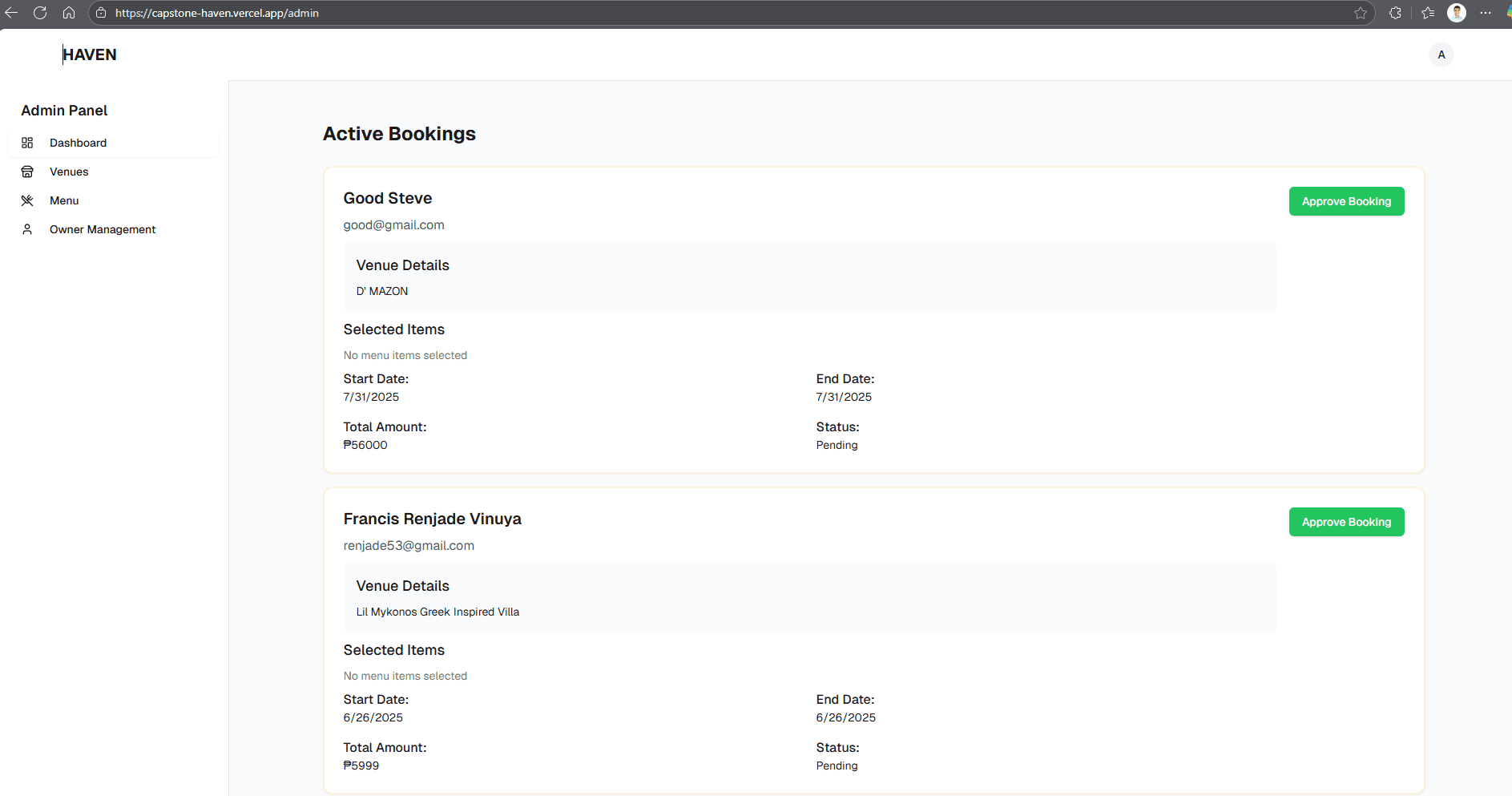Image resolution: width=1512 pixels, height=796 pixels.
Task: Click the Venues storefront icon
Action: [27, 172]
